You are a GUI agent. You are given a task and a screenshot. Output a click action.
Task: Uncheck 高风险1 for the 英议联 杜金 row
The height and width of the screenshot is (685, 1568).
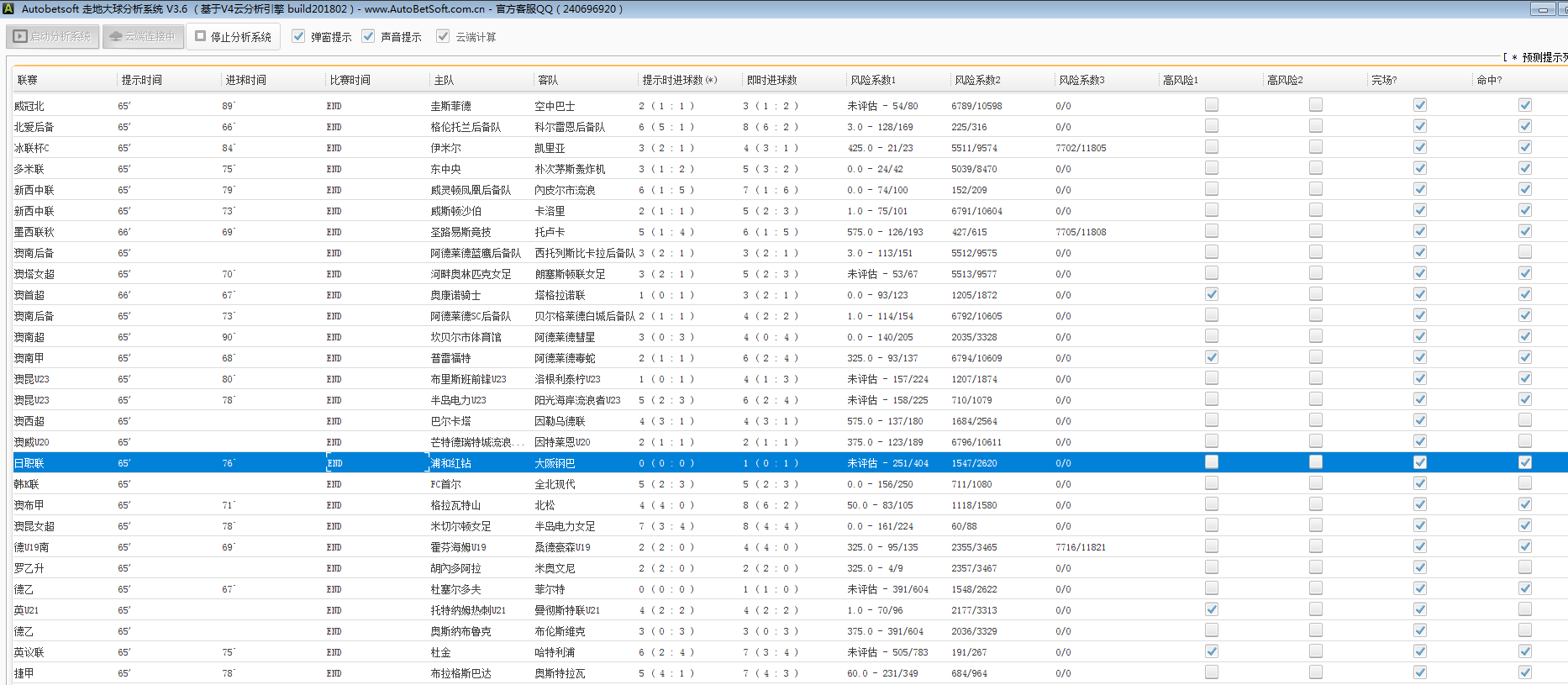pos(1211,651)
